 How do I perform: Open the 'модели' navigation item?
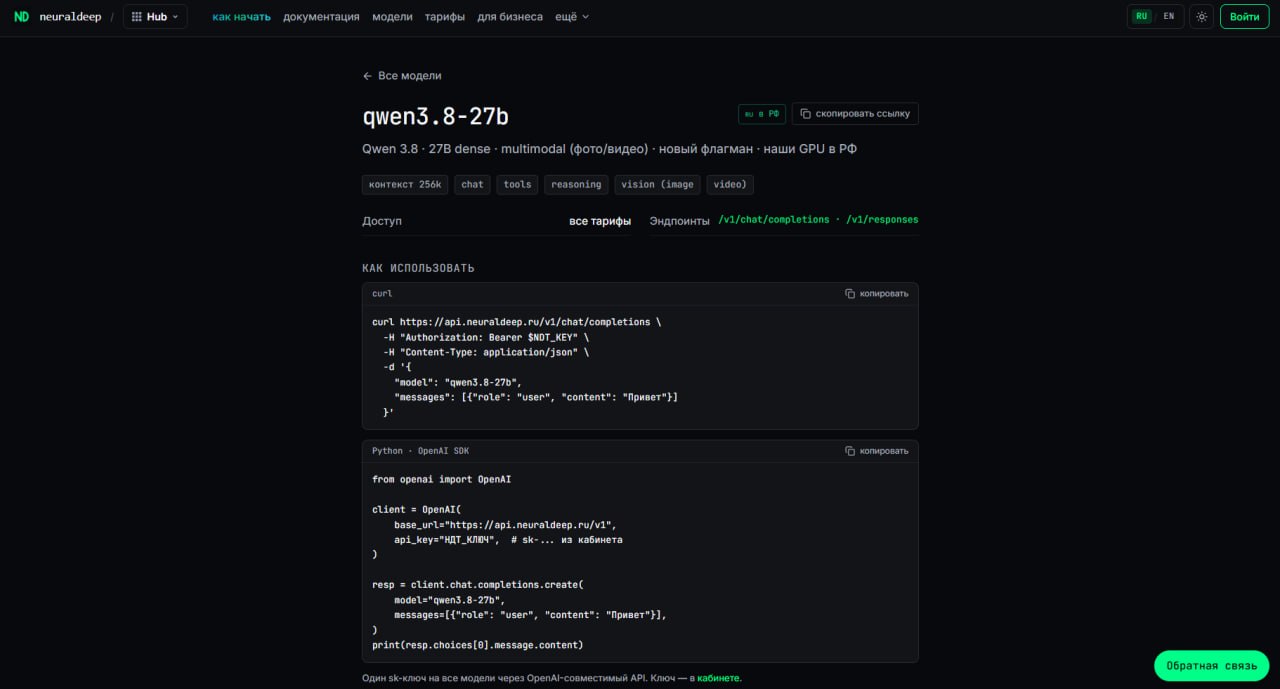point(392,17)
